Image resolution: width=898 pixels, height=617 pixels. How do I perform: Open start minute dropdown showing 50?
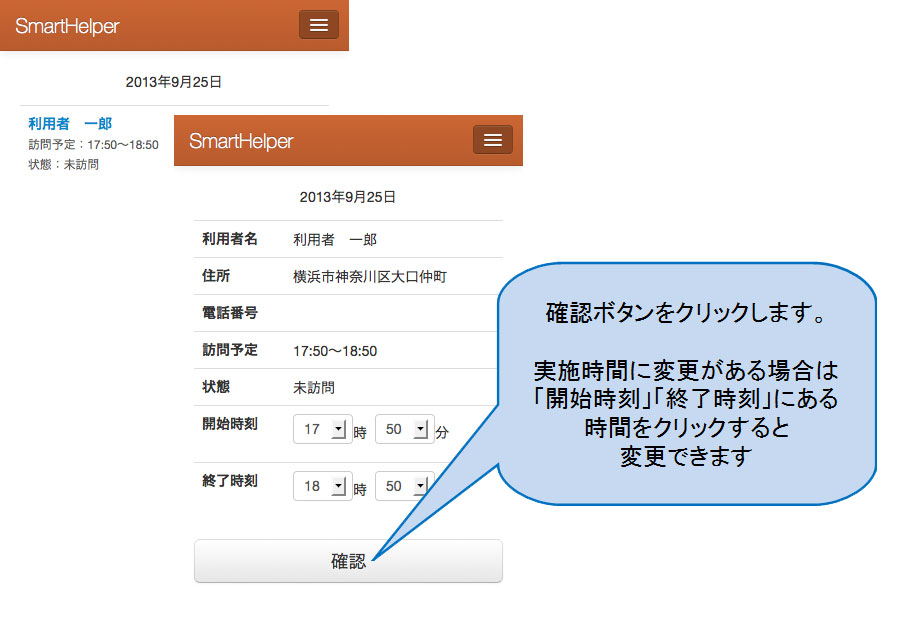click(x=404, y=429)
